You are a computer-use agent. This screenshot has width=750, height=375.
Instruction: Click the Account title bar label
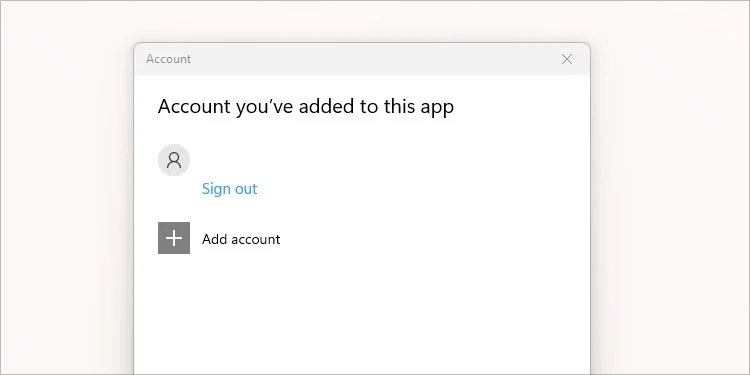click(x=168, y=59)
